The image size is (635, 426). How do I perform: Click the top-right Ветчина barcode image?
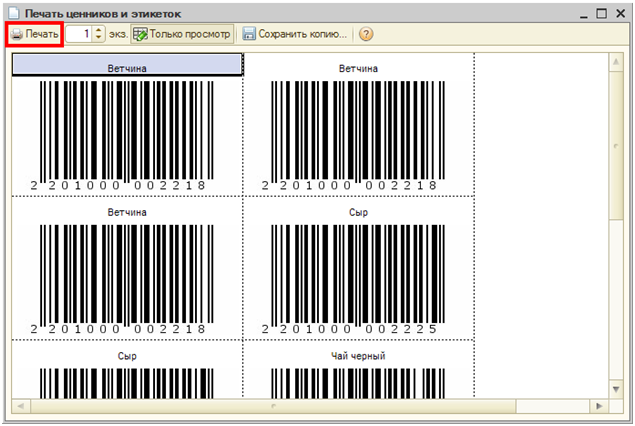[x=358, y=128]
